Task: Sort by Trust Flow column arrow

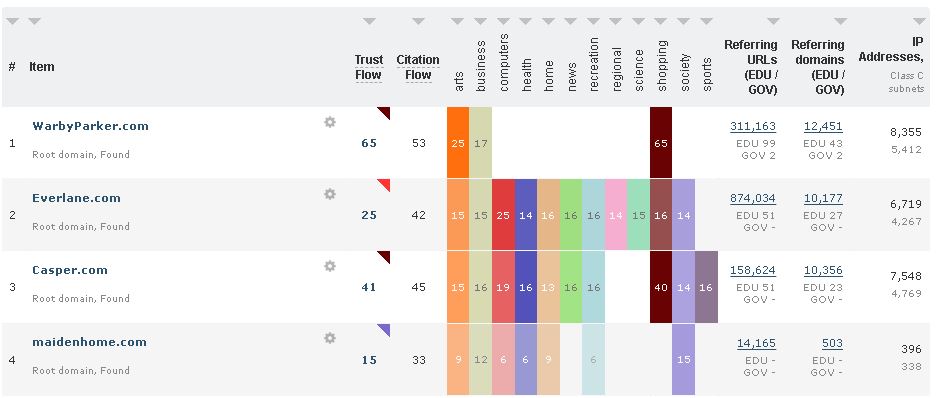Action: tap(369, 22)
